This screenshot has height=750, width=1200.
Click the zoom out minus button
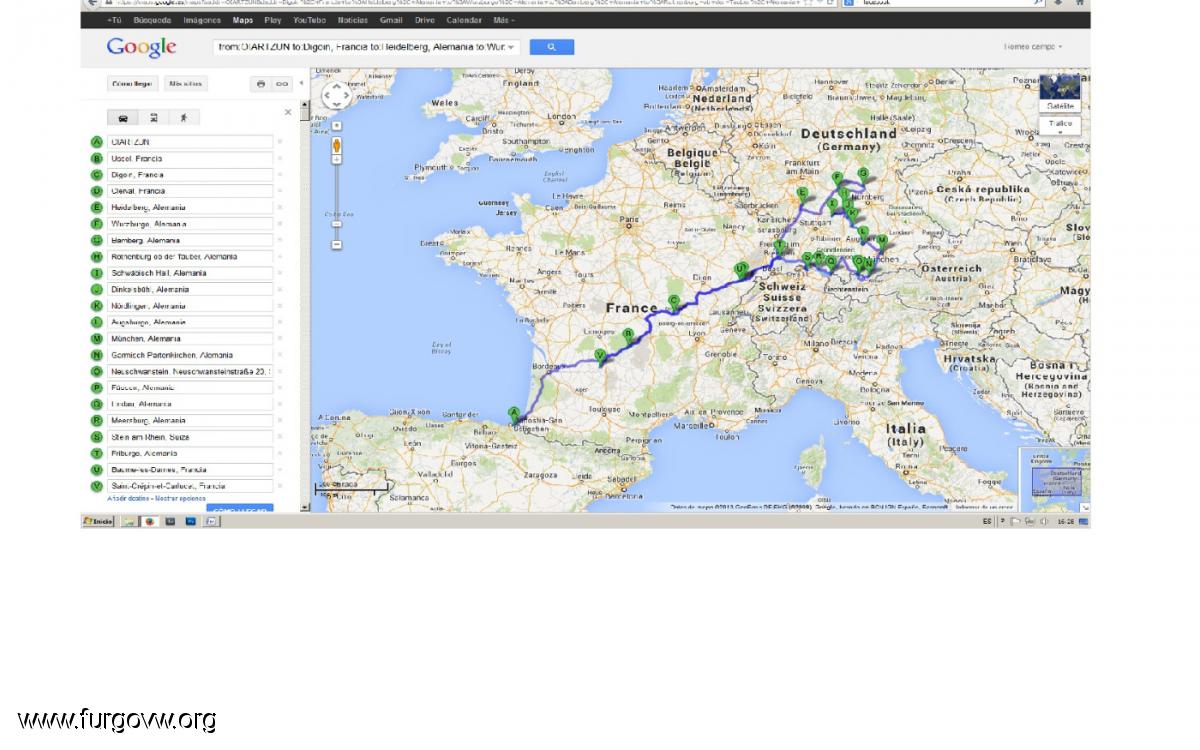[x=337, y=244]
